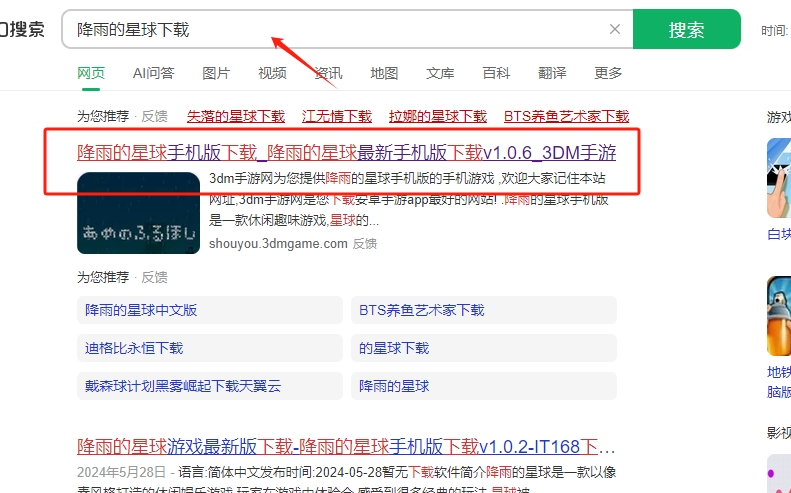Open the 拉娜的星球下载 suggestion link
Image resolution: width=791 pixels, height=493 pixels.
pyautogui.click(x=438, y=117)
